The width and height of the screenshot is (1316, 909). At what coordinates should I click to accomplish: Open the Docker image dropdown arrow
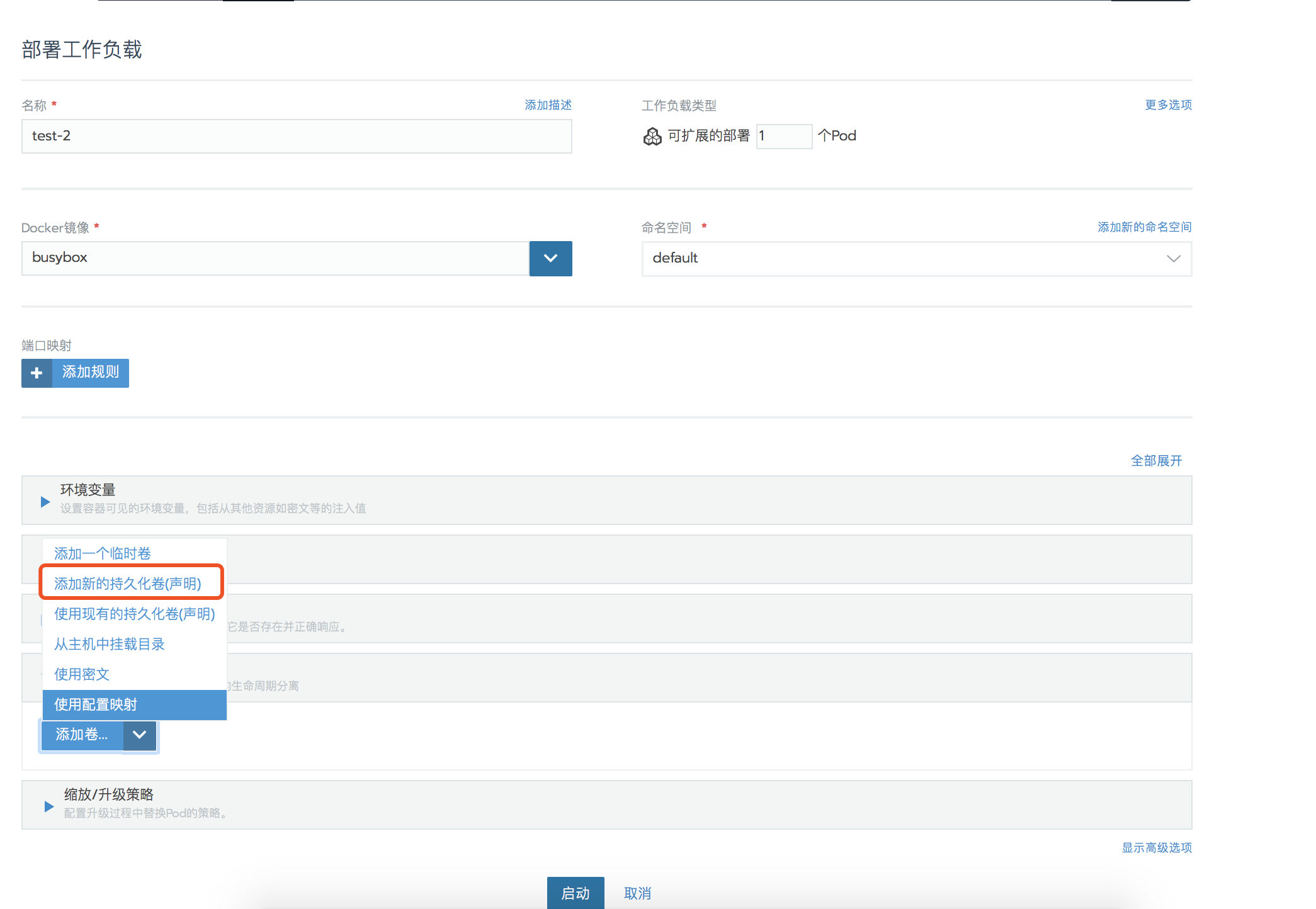(x=550, y=258)
